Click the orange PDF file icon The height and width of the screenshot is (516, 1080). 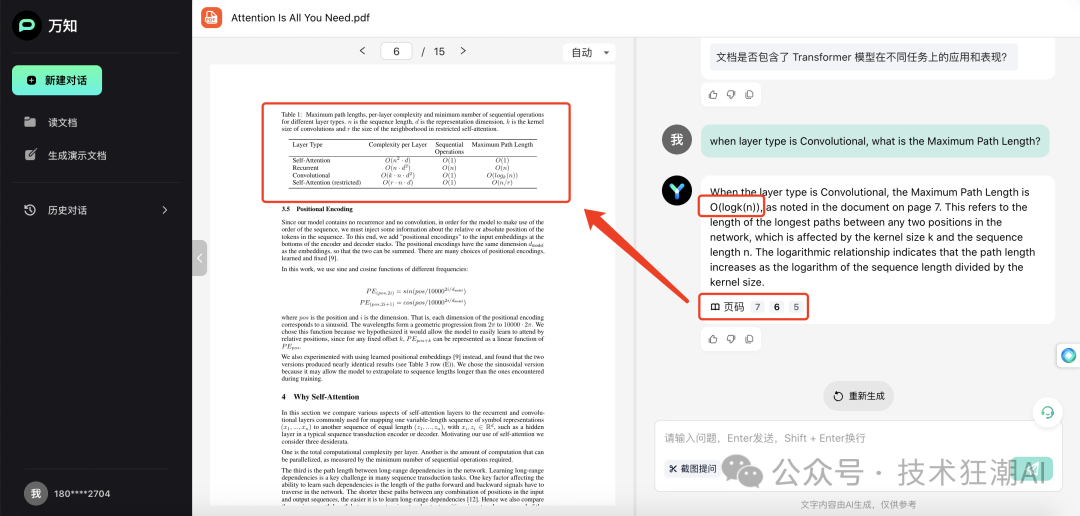tap(211, 18)
